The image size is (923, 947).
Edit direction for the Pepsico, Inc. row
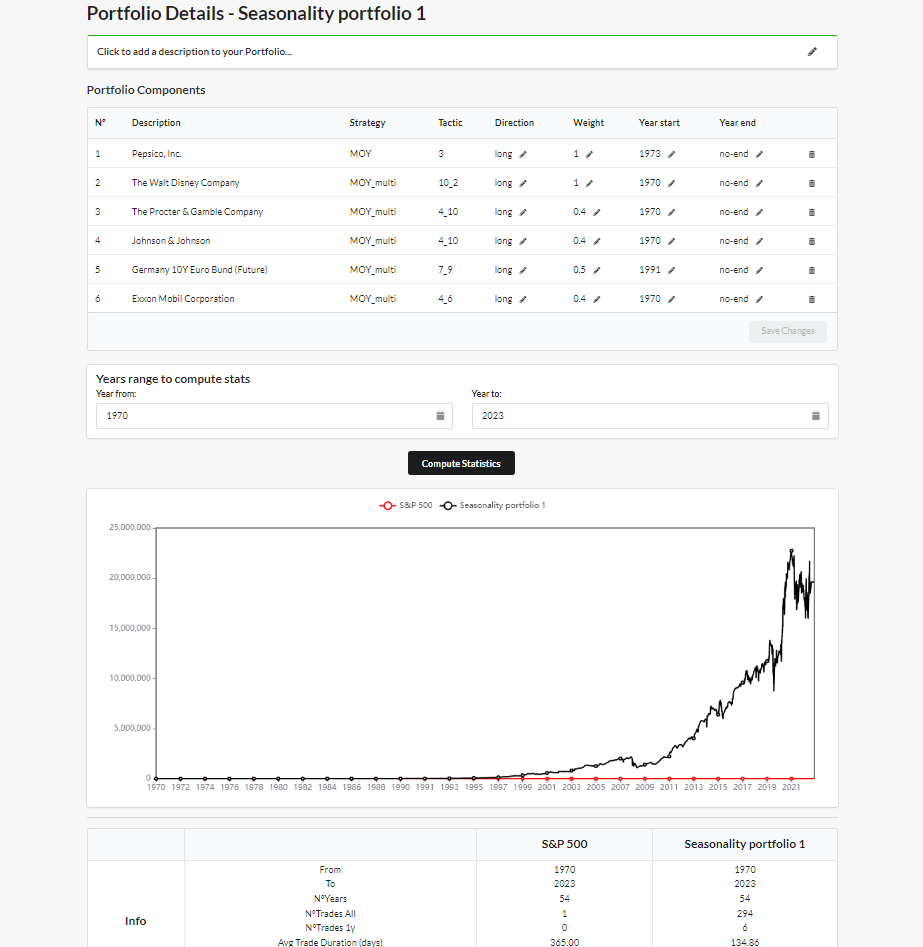point(523,155)
